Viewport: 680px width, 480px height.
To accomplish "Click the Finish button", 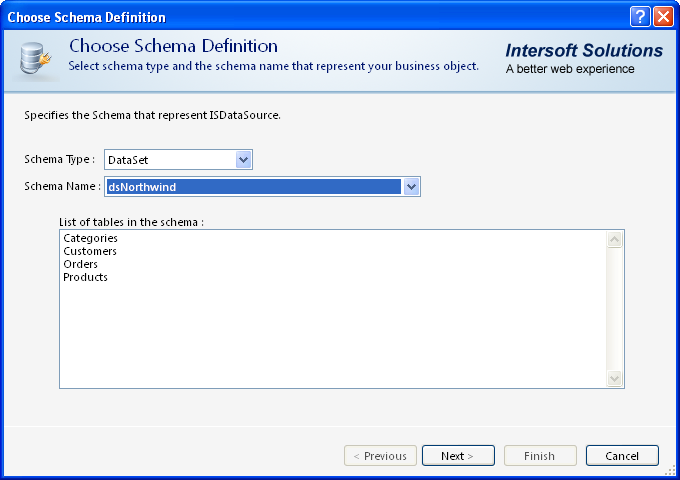I will [540, 456].
